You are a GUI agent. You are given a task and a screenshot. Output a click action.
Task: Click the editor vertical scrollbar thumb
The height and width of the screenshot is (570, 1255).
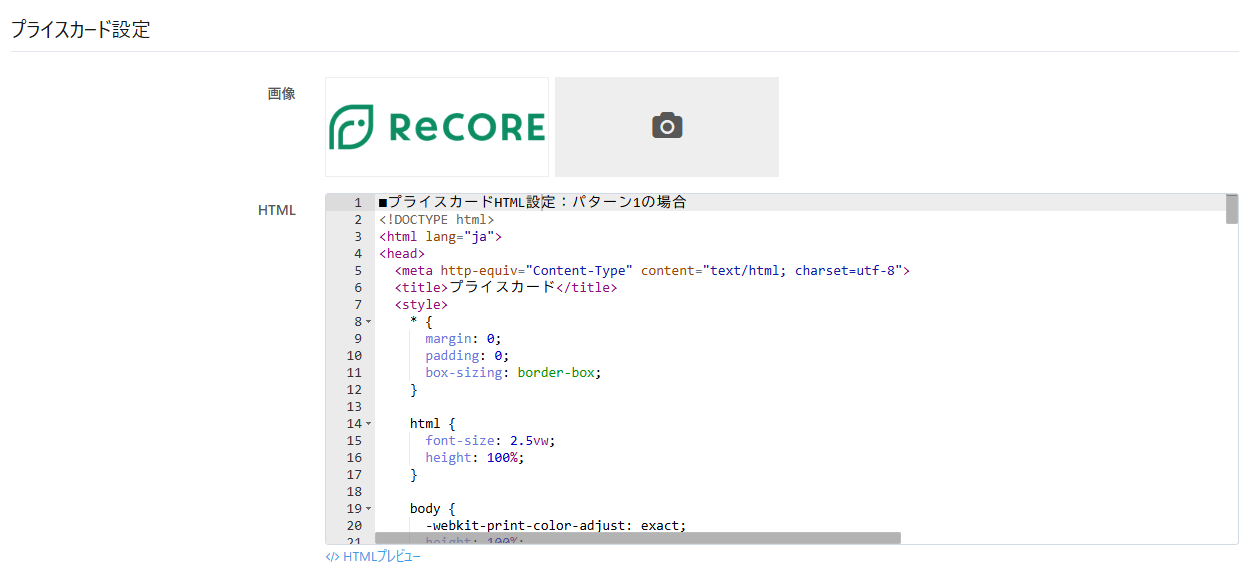(x=1232, y=209)
